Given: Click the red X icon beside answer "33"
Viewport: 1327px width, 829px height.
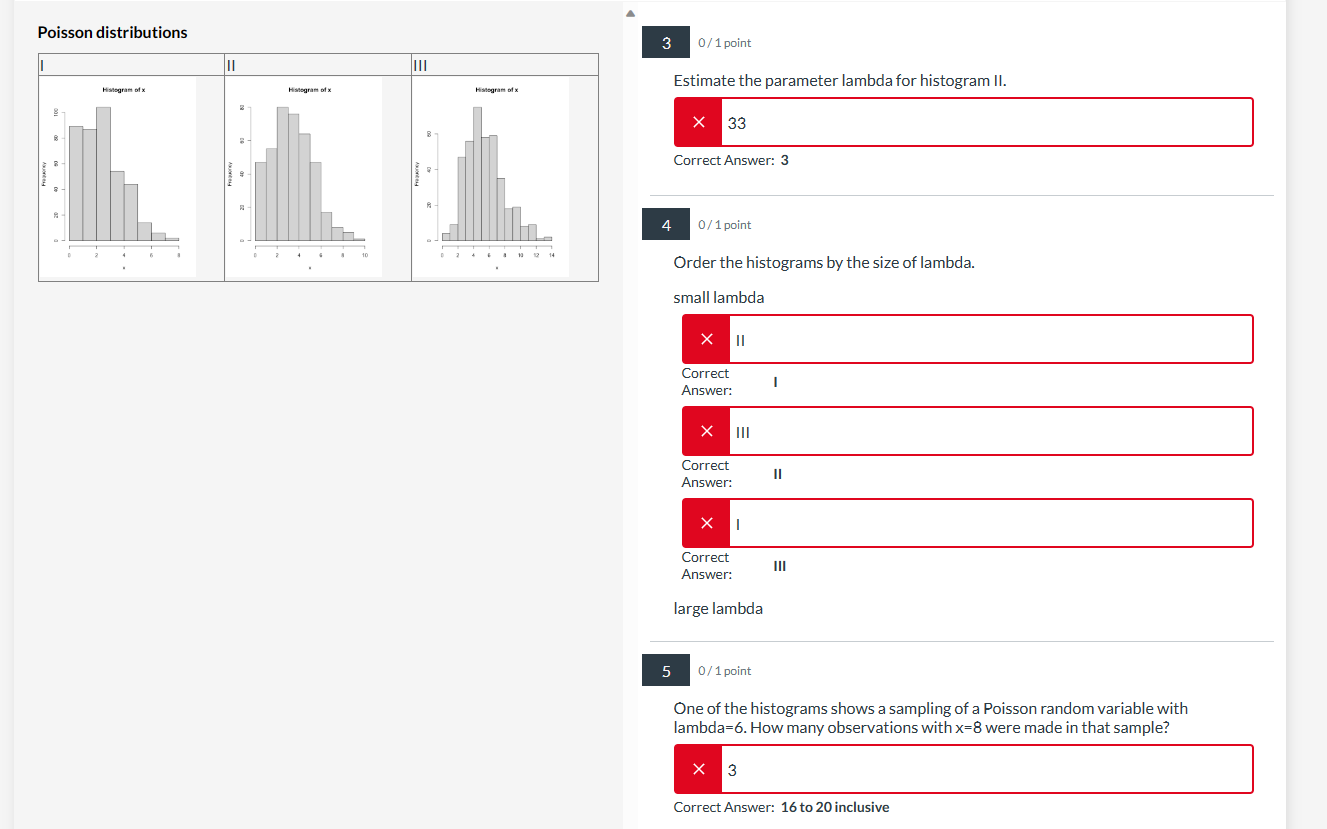Looking at the screenshot, I should 697,121.
